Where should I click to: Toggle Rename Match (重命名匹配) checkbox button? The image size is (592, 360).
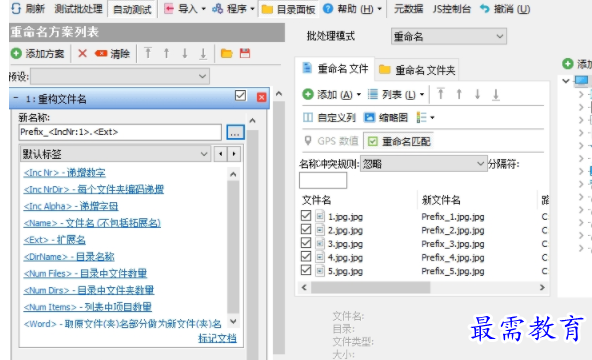coord(399,142)
